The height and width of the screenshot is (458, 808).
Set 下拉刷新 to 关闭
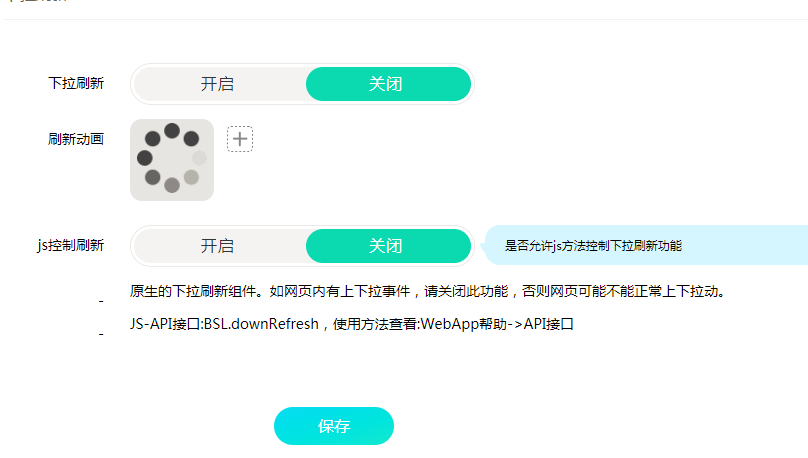pyautogui.click(x=386, y=84)
